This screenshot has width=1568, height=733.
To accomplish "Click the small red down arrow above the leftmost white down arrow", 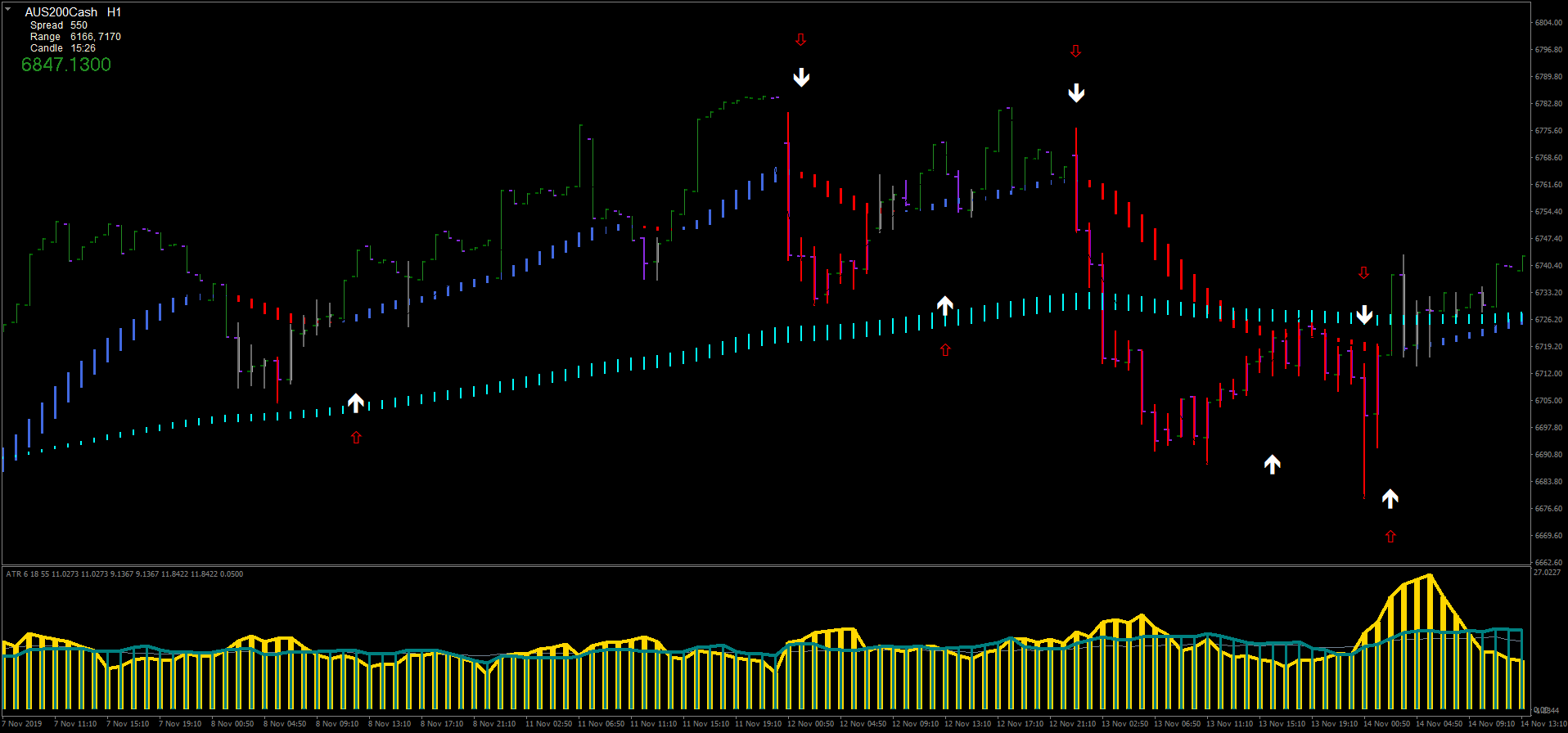I will coord(800,39).
